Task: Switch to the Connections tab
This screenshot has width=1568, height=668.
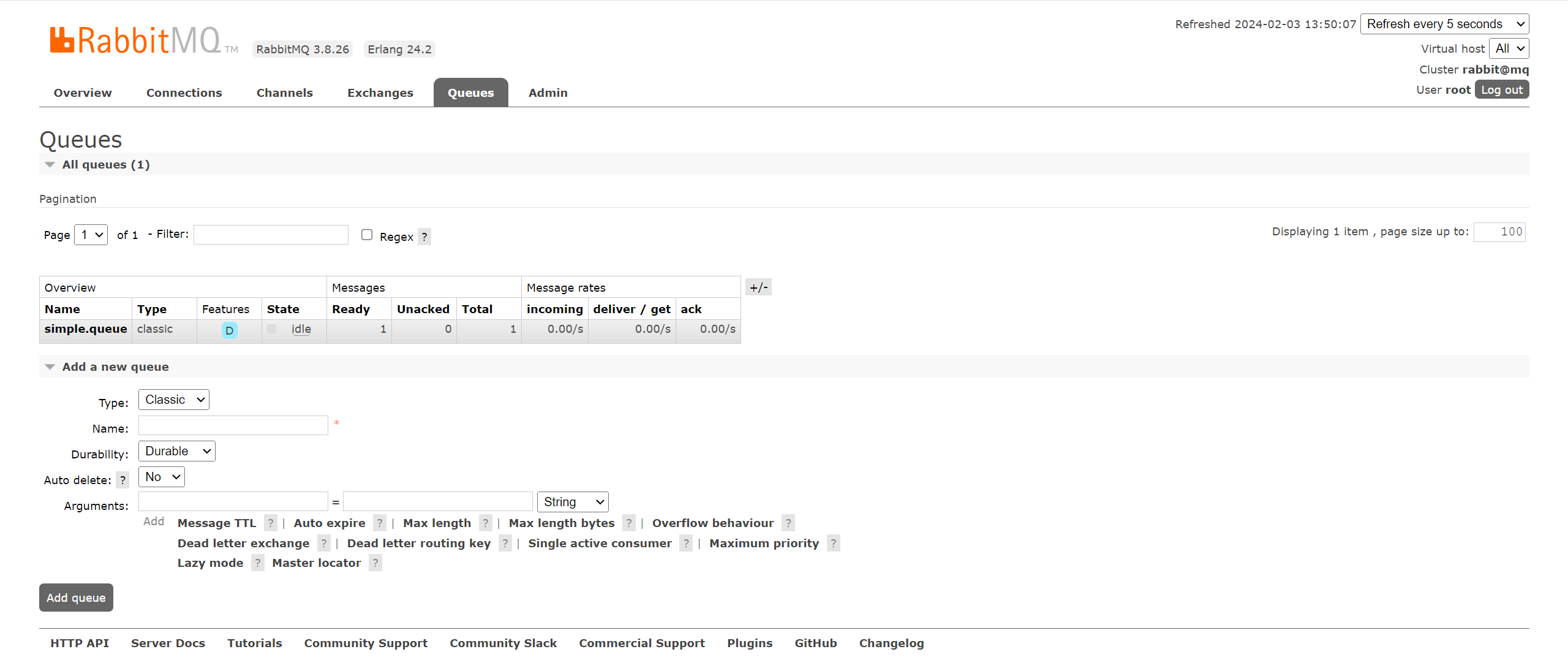Action: tap(184, 93)
